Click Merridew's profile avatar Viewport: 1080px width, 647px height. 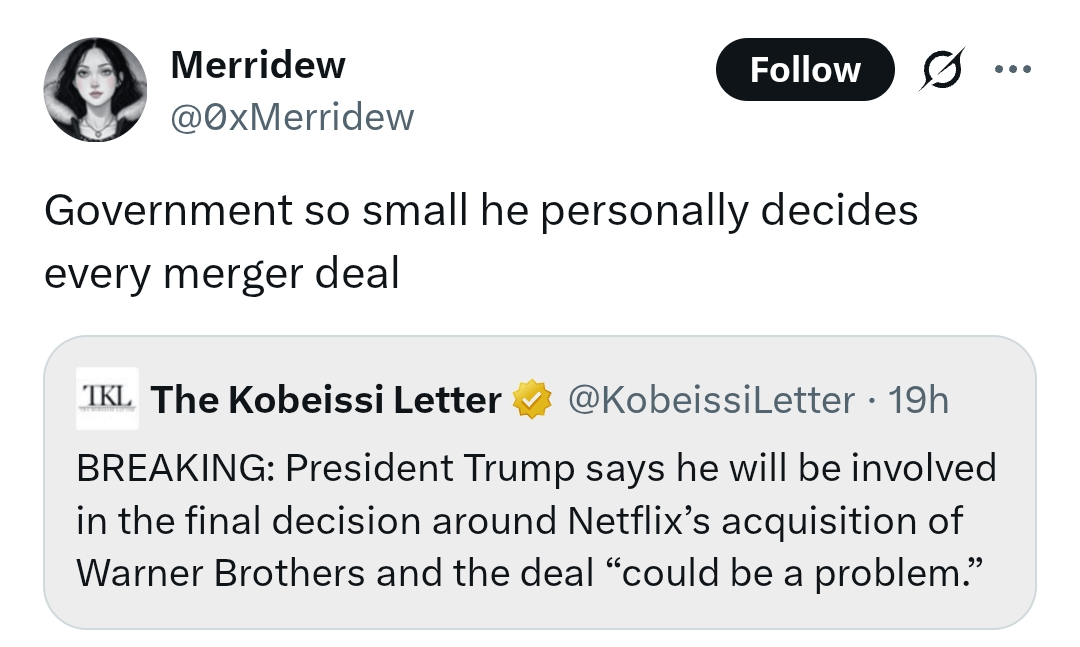pyautogui.click(x=96, y=90)
